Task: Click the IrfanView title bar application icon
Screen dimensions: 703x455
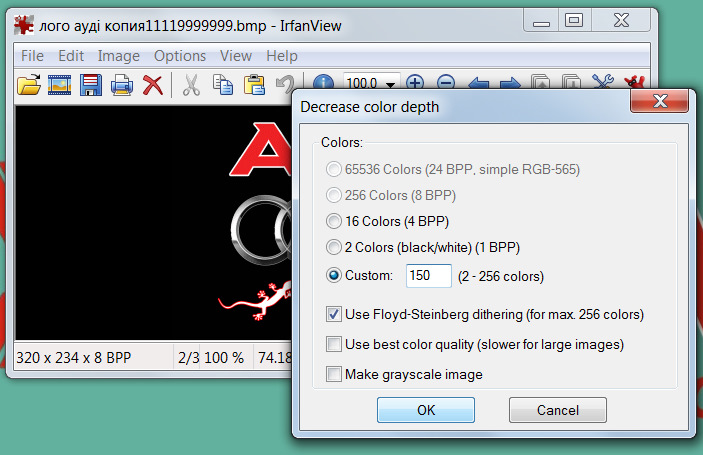Action: pyautogui.click(x=23, y=25)
